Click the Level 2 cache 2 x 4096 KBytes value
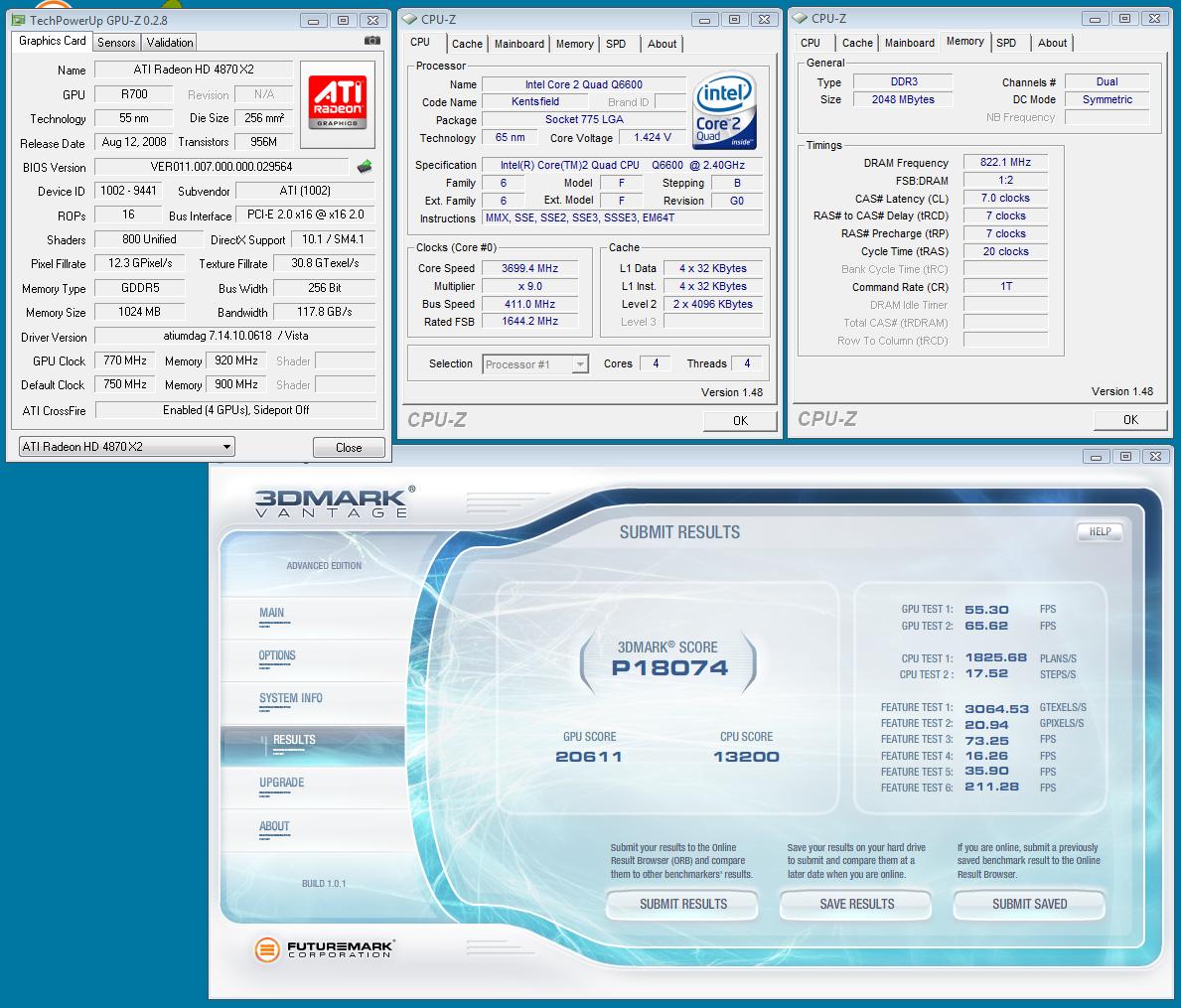The width and height of the screenshot is (1181, 1008). [x=712, y=304]
